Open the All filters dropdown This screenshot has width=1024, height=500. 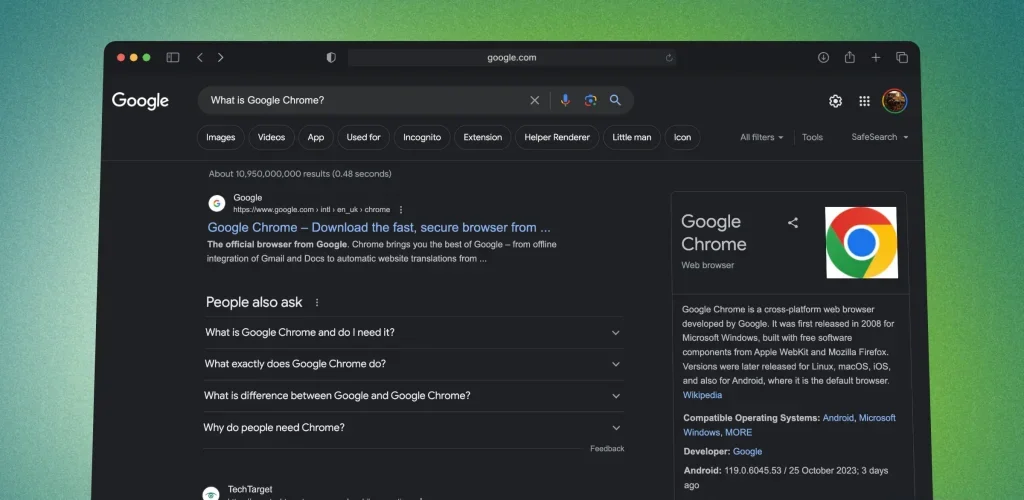pyautogui.click(x=761, y=137)
